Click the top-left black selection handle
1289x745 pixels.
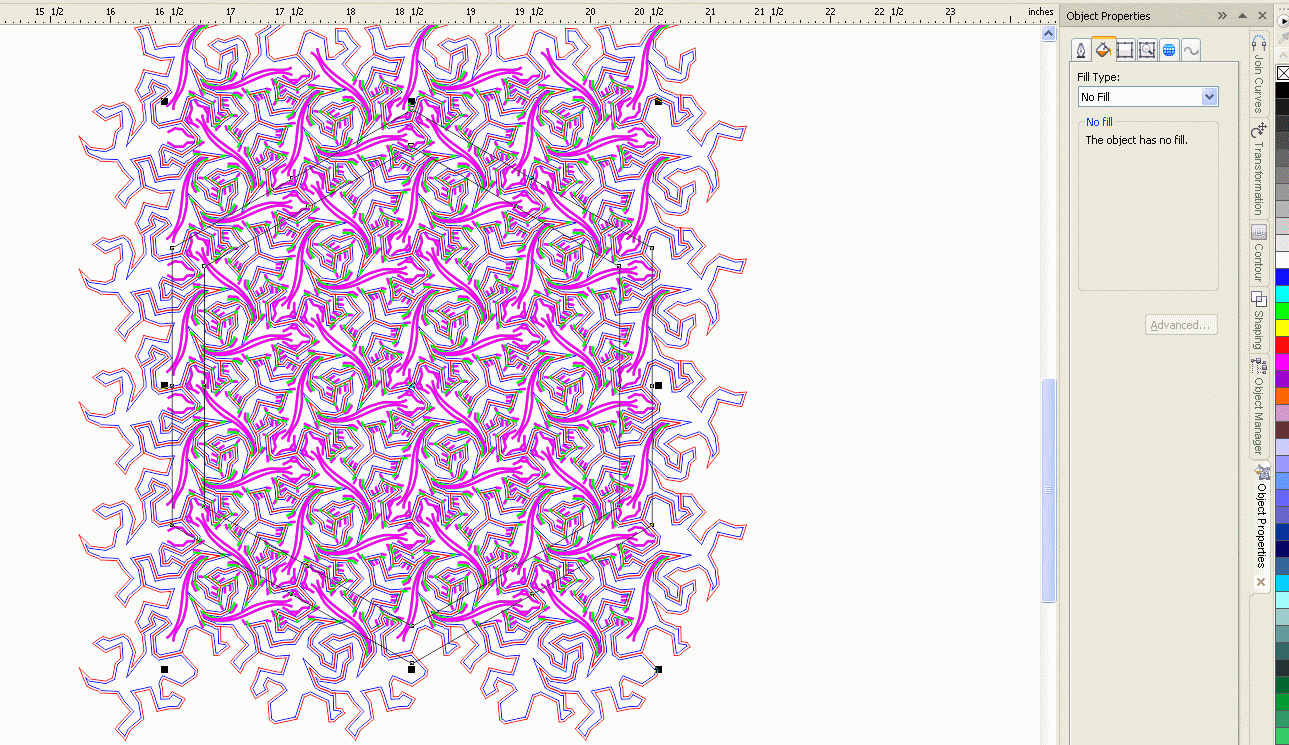click(164, 101)
